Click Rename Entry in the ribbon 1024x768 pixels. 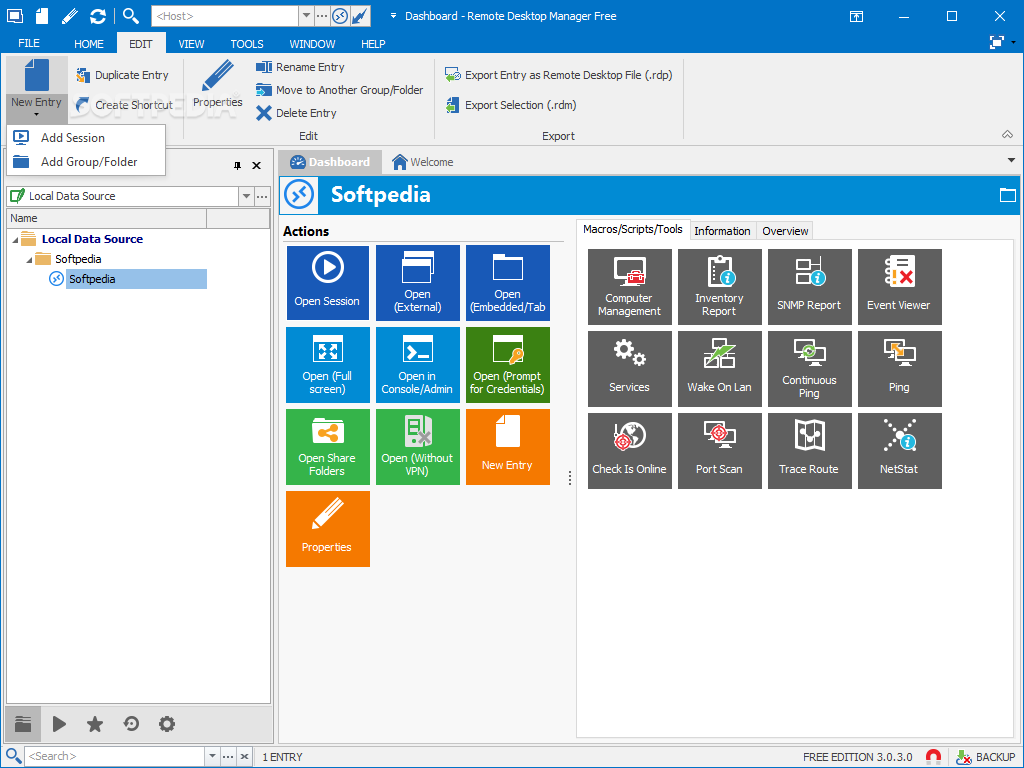point(300,67)
